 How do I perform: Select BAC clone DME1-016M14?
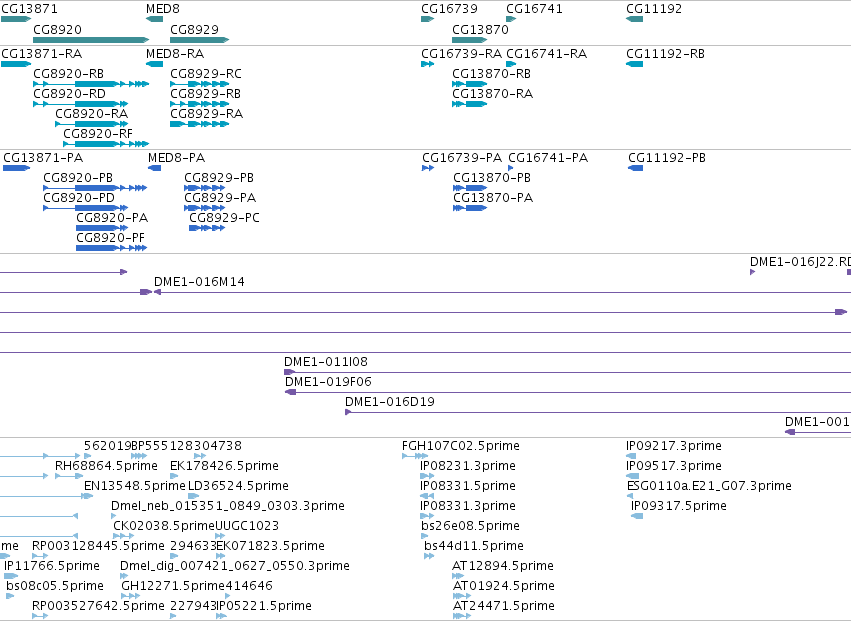pyautogui.click(x=199, y=282)
